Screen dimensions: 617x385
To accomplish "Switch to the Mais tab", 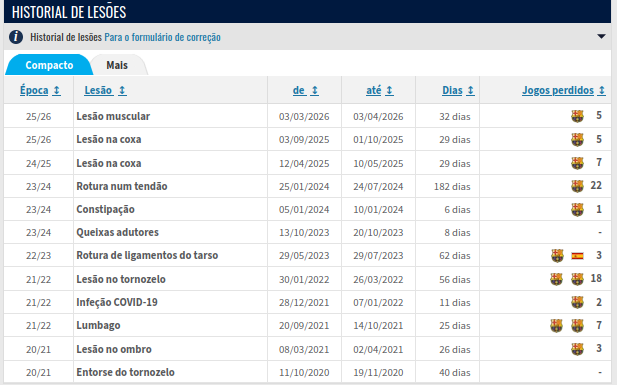I will point(117,65).
